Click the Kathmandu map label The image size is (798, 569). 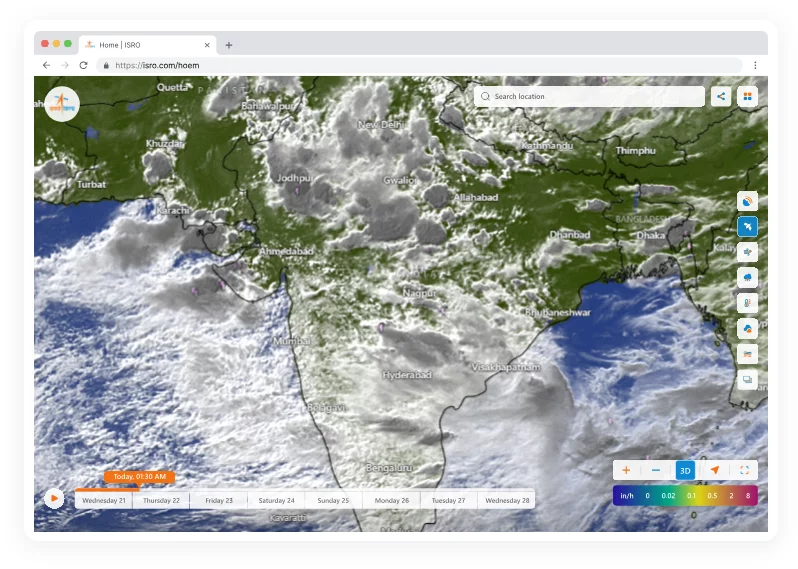tap(547, 146)
